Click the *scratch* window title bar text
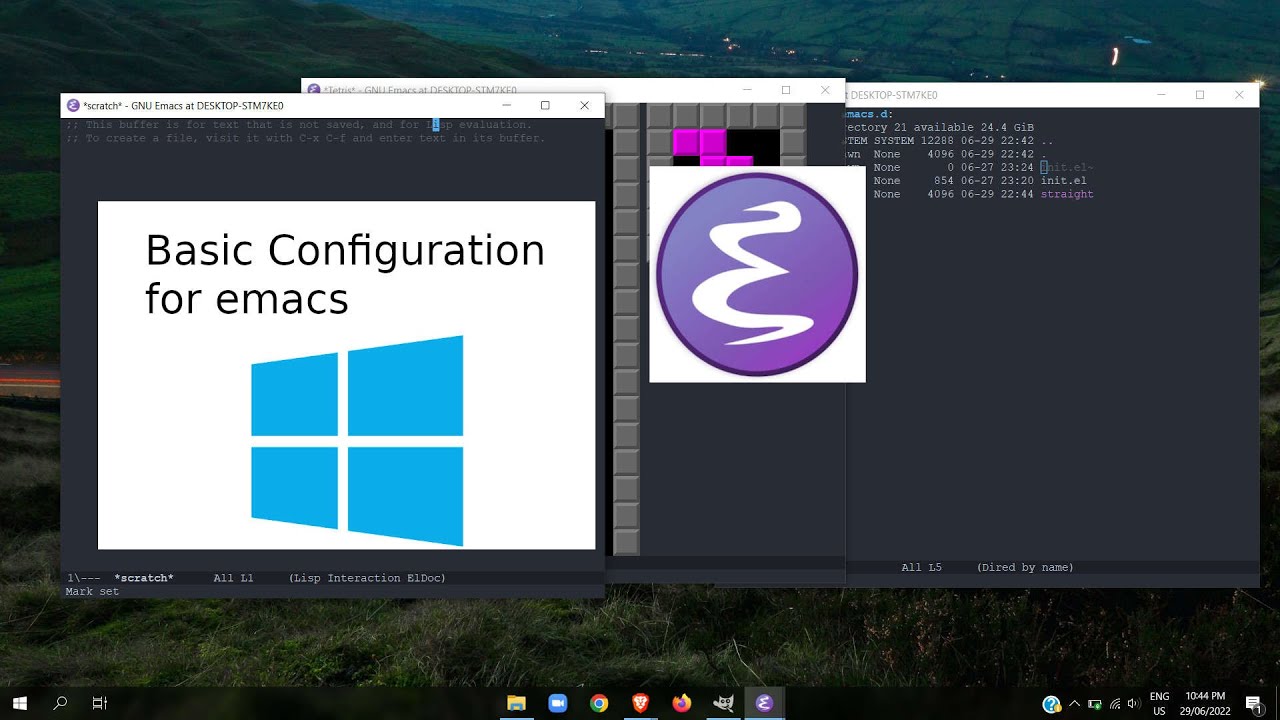The height and width of the screenshot is (720, 1280). (x=184, y=105)
